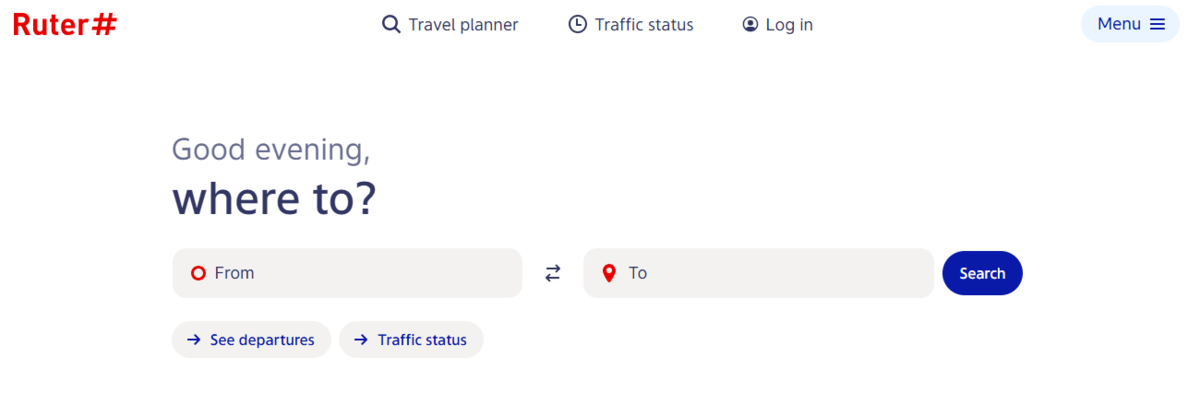Click the arrow icon on the Traffic status chip
Viewport: 1200px width, 394px height.
point(361,340)
